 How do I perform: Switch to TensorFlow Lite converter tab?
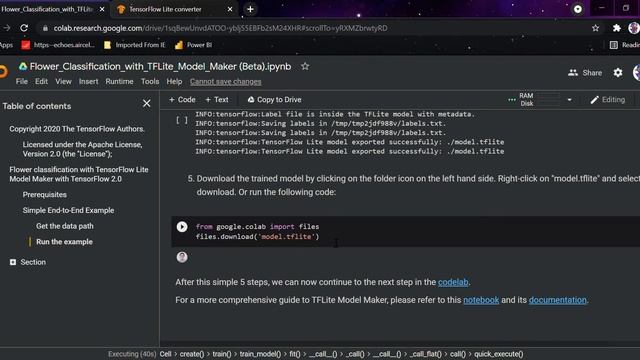[x=165, y=9]
